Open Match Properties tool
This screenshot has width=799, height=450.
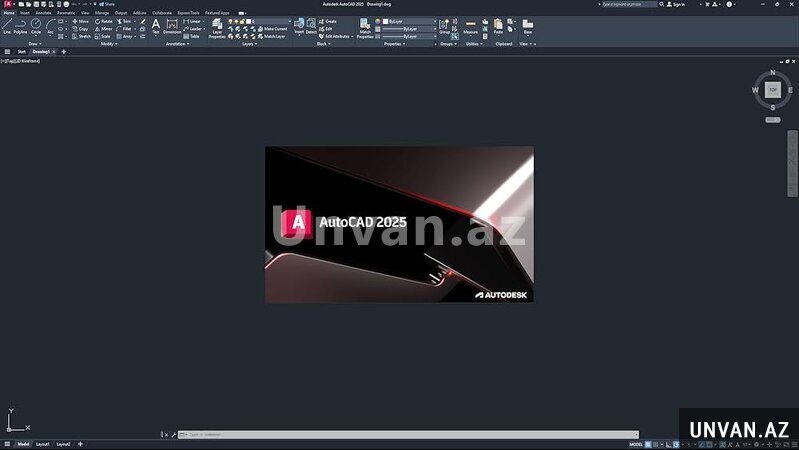365,29
